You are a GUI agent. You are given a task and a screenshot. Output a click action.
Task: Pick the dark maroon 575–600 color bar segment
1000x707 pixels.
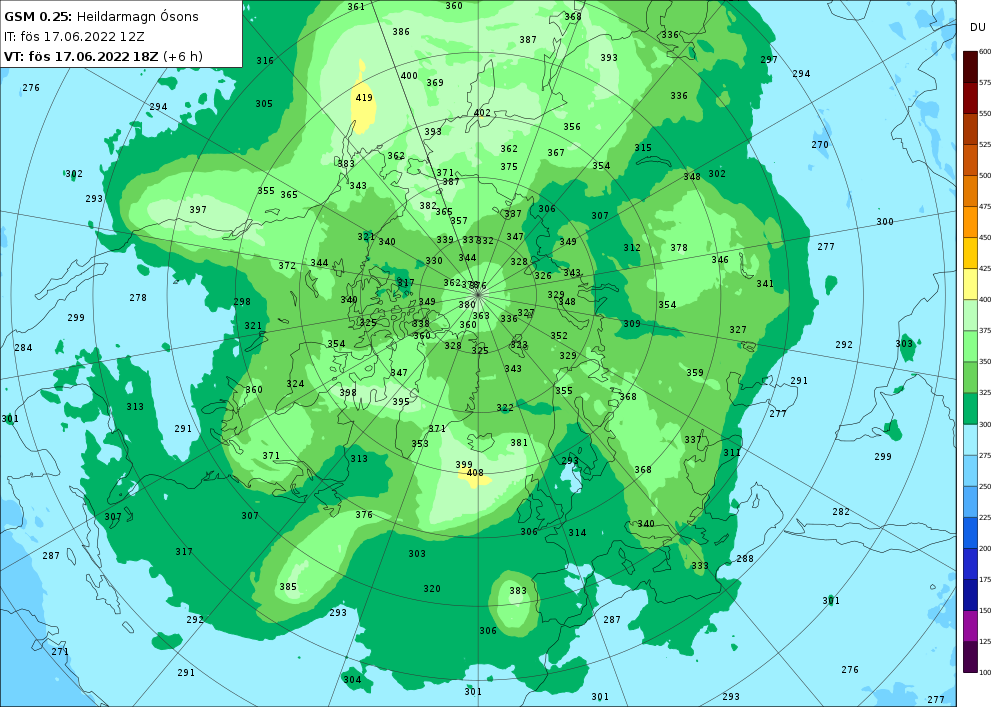click(x=970, y=67)
